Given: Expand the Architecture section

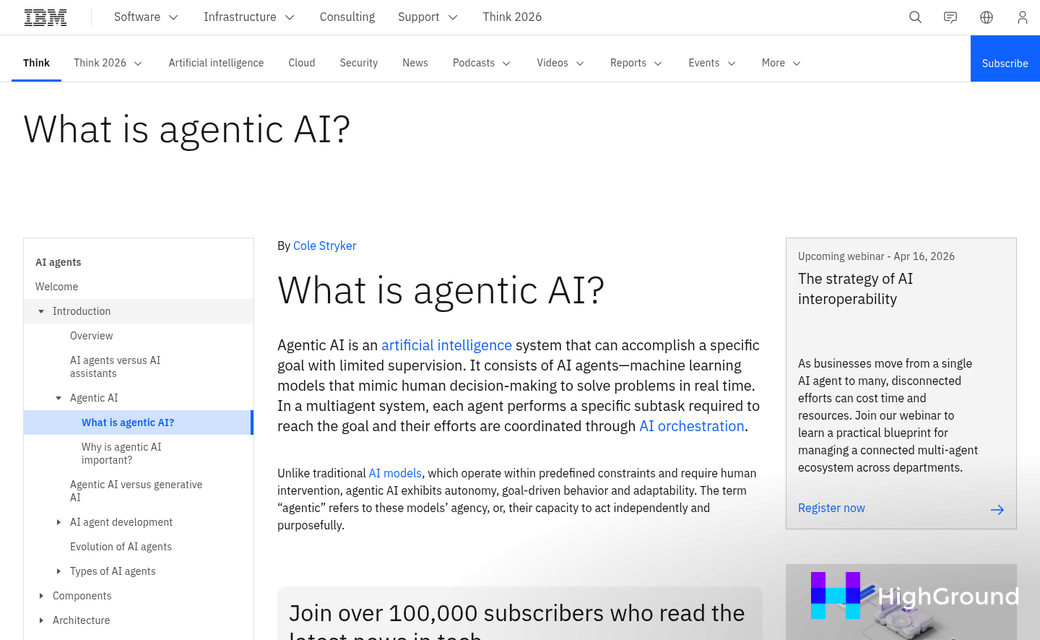Looking at the screenshot, I should point(41,620).
